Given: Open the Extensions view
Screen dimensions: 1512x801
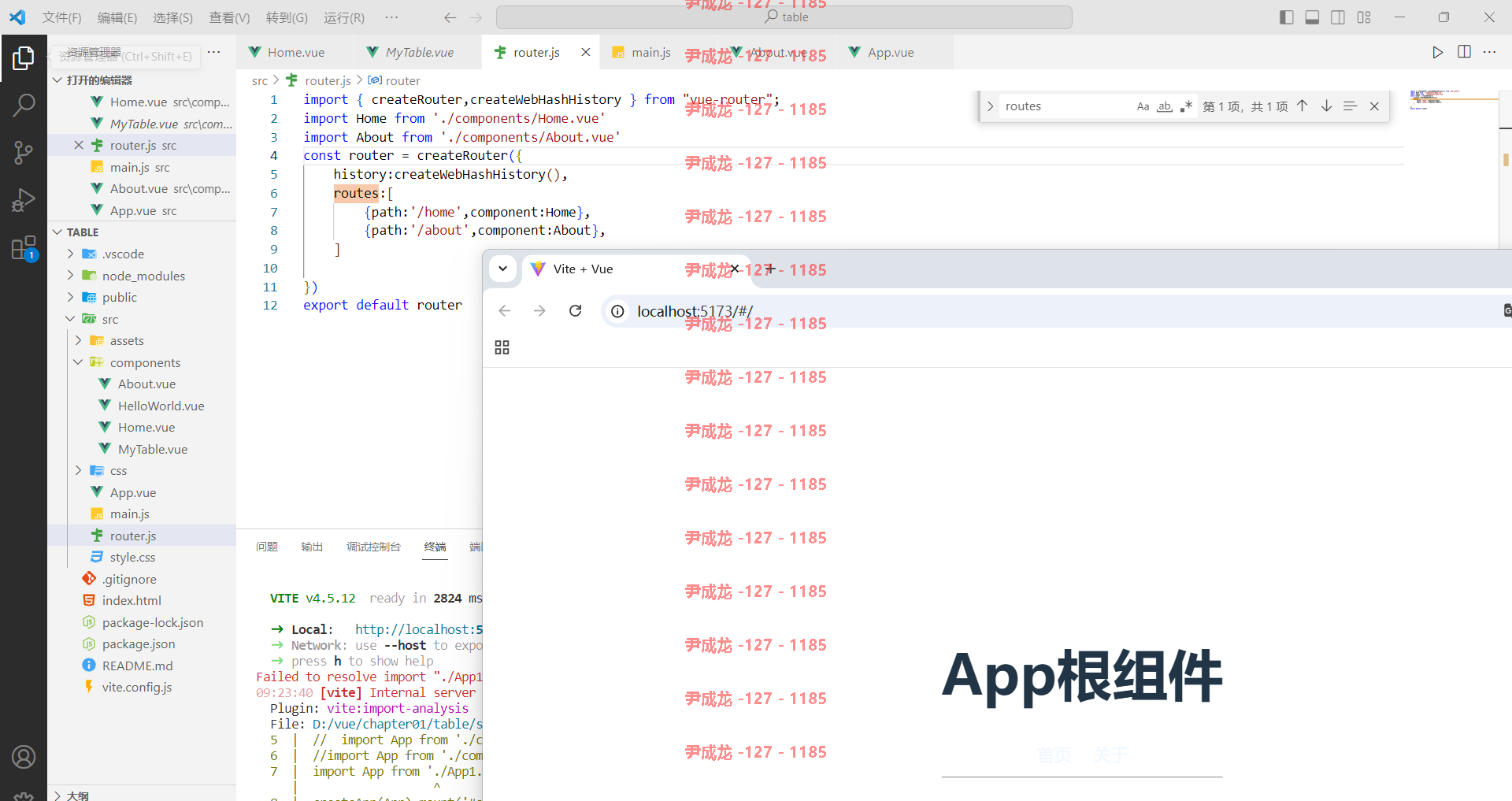Looking at the screenshot, I should (24, 248).
